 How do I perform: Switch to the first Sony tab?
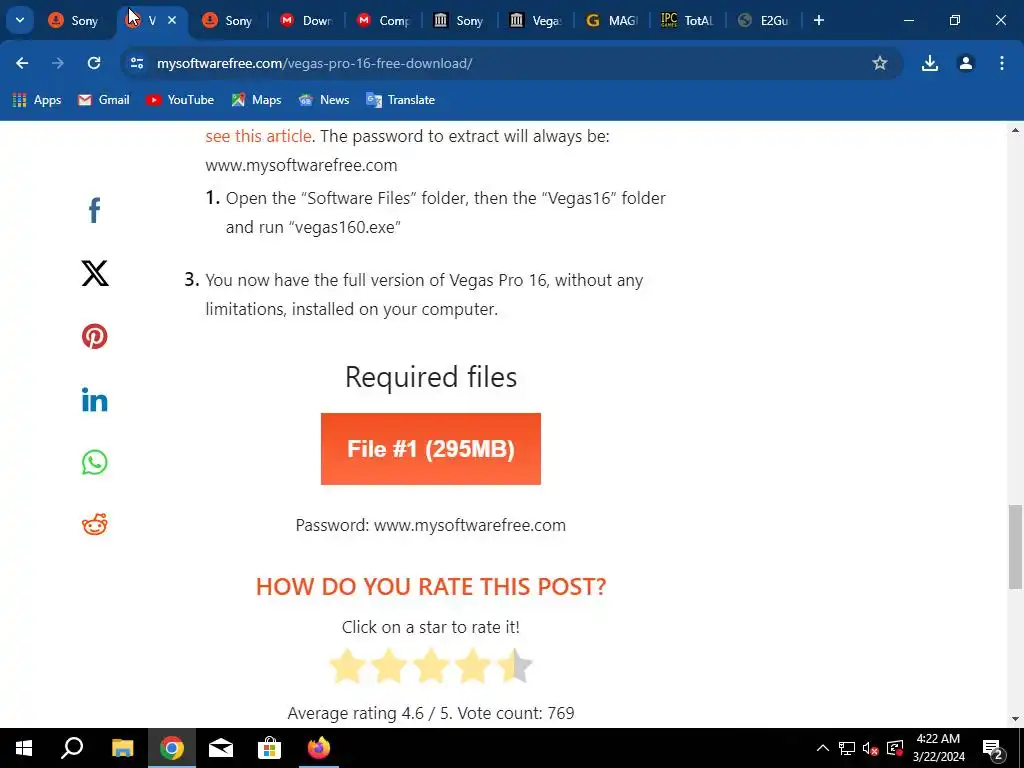tap(75, 20)
